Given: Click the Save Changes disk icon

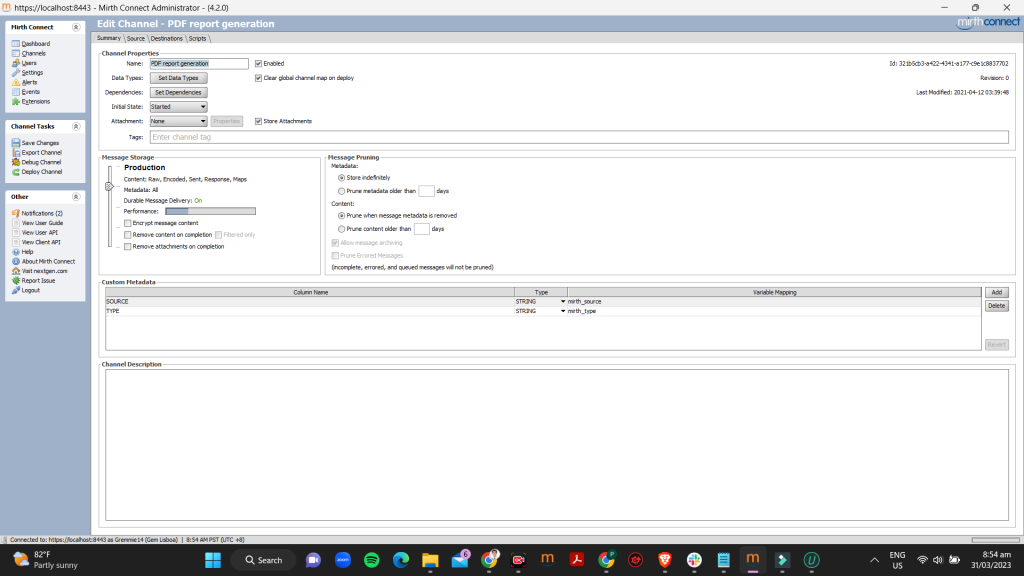Looking at the screenshot, I should tap(16, 143).
